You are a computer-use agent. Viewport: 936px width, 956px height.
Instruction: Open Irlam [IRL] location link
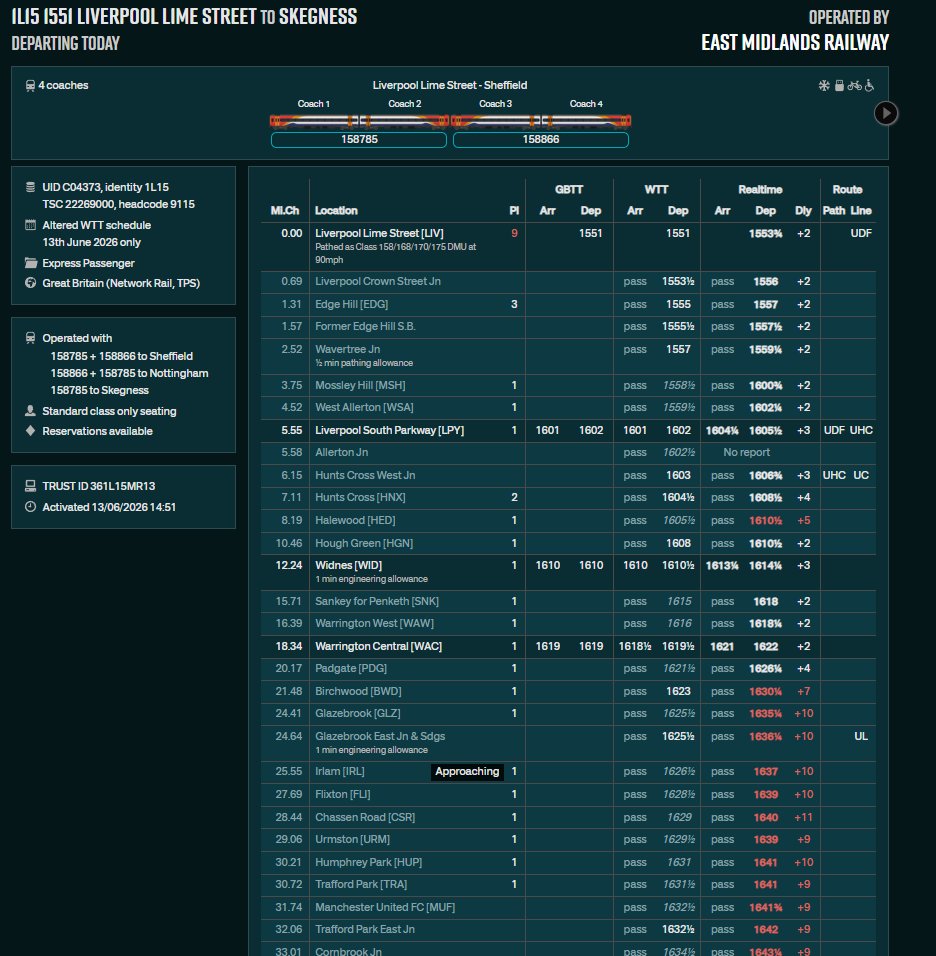(340, 771)
